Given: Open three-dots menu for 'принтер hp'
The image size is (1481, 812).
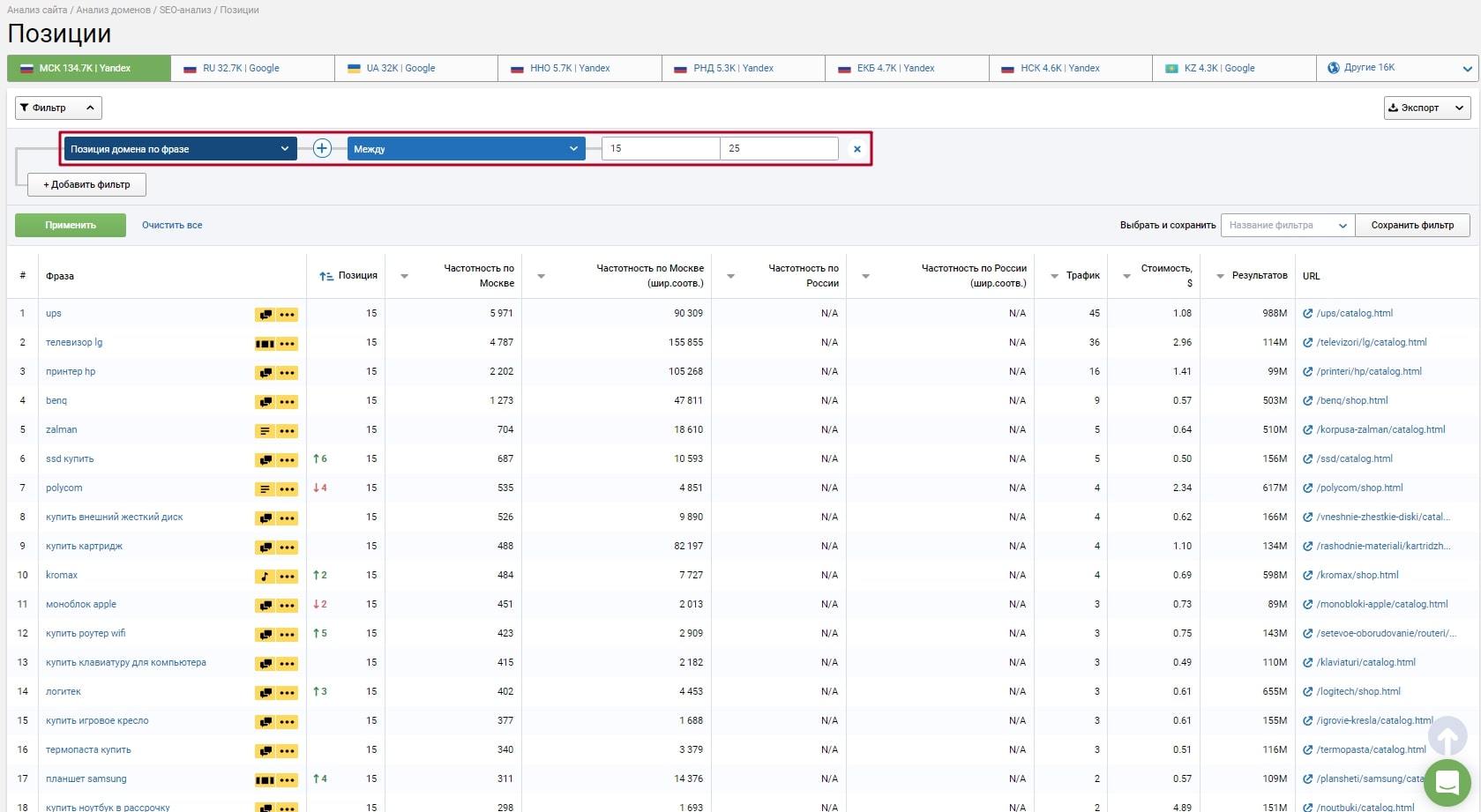Looking at the screenshot, I should click(x=287, y=373).
